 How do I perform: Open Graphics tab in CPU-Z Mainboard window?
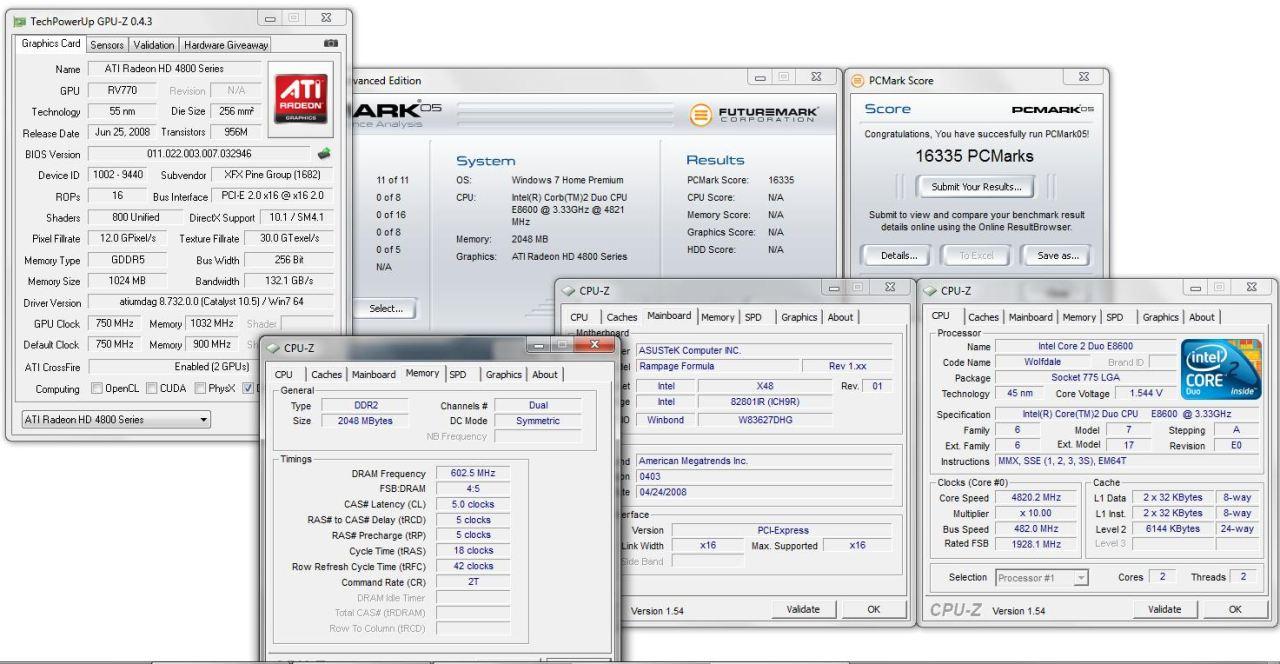pos(798,317)
